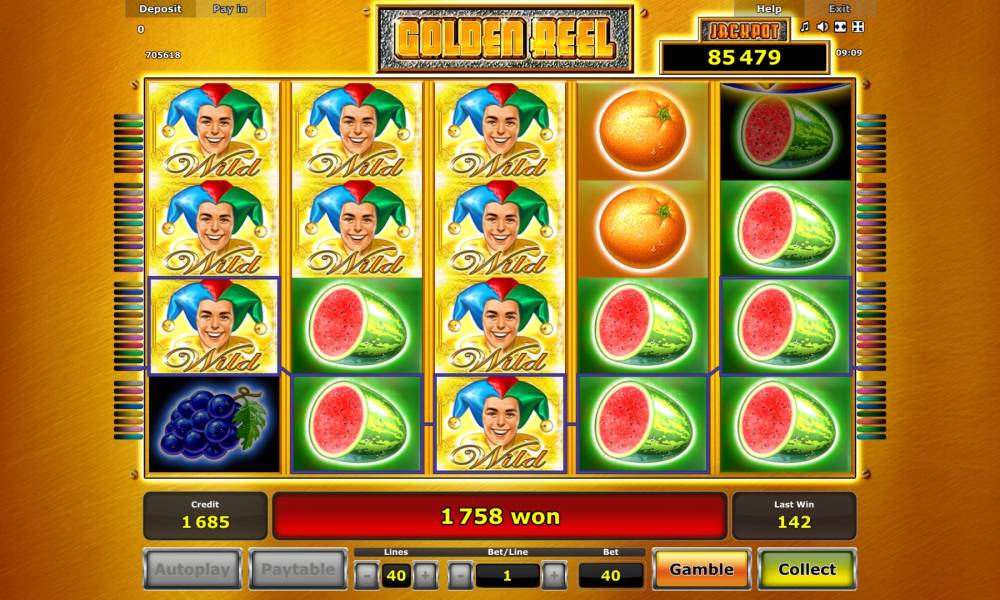Toggle fullscreen with the four-arrows icon
This screenshot has width=1000, height=600.
[x=858, y=27]
